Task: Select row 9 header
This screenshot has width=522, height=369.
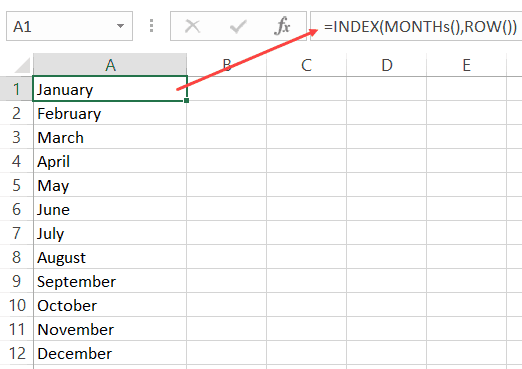Action: pyautogui.click(x=16, y=281)
